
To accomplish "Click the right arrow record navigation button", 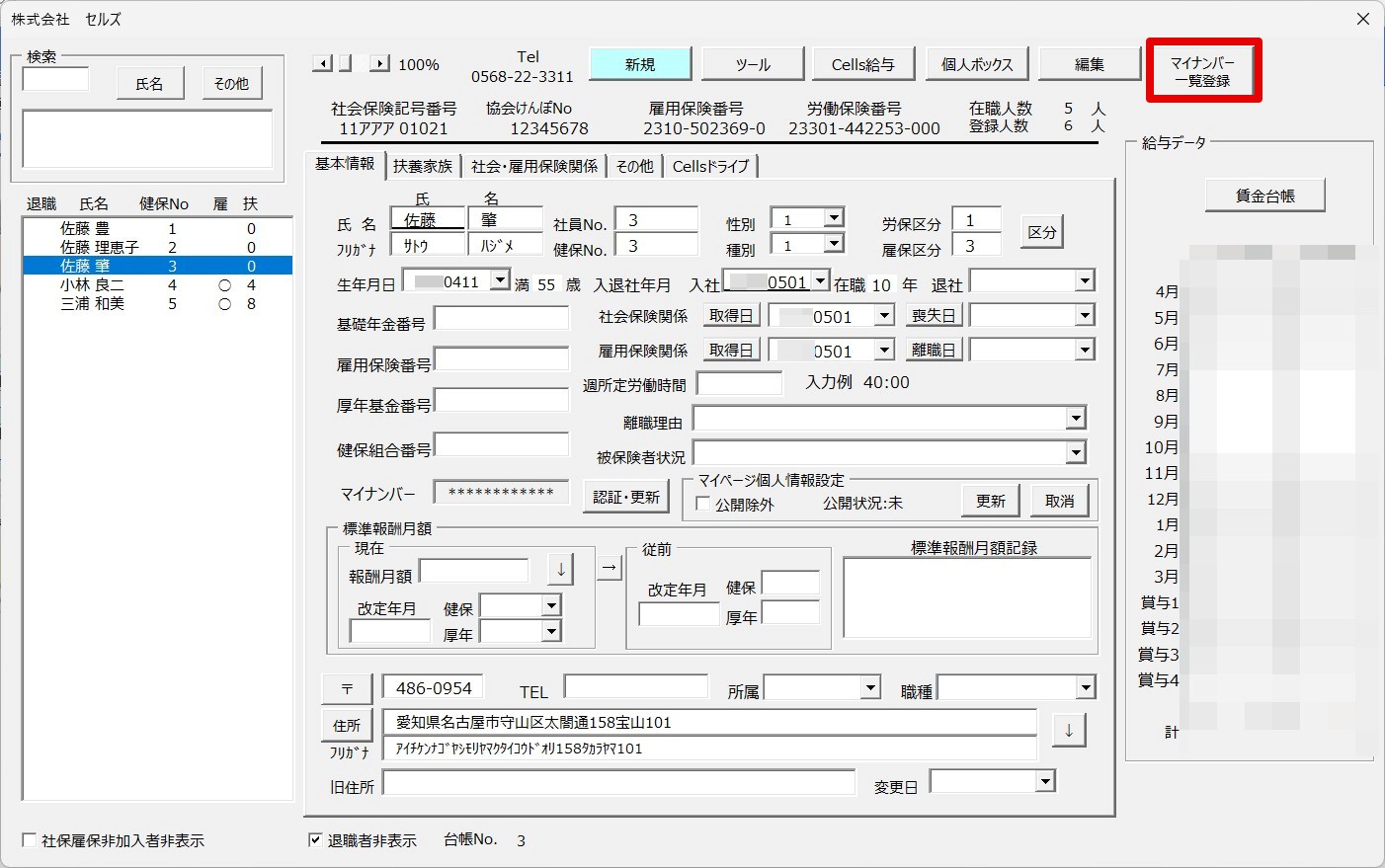I will [x=379, y=63].
